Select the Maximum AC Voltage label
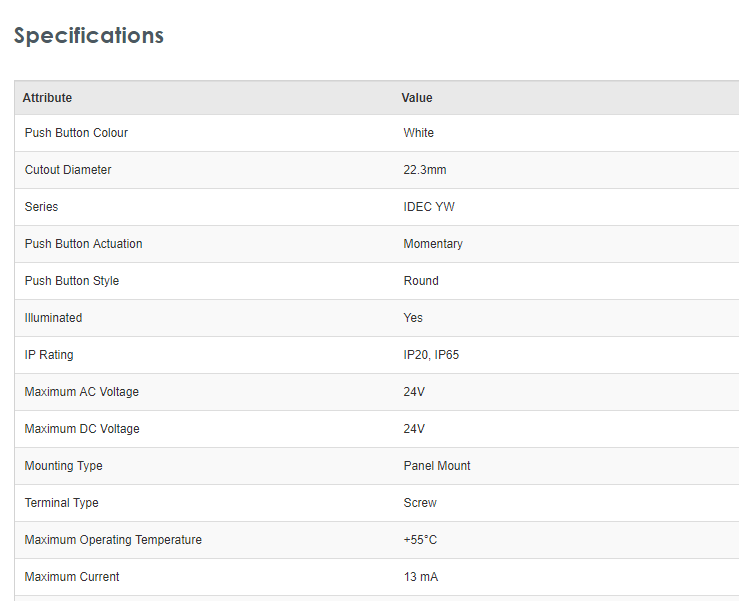Viewport: 739px width, 601px height. [x=82, y=392]
